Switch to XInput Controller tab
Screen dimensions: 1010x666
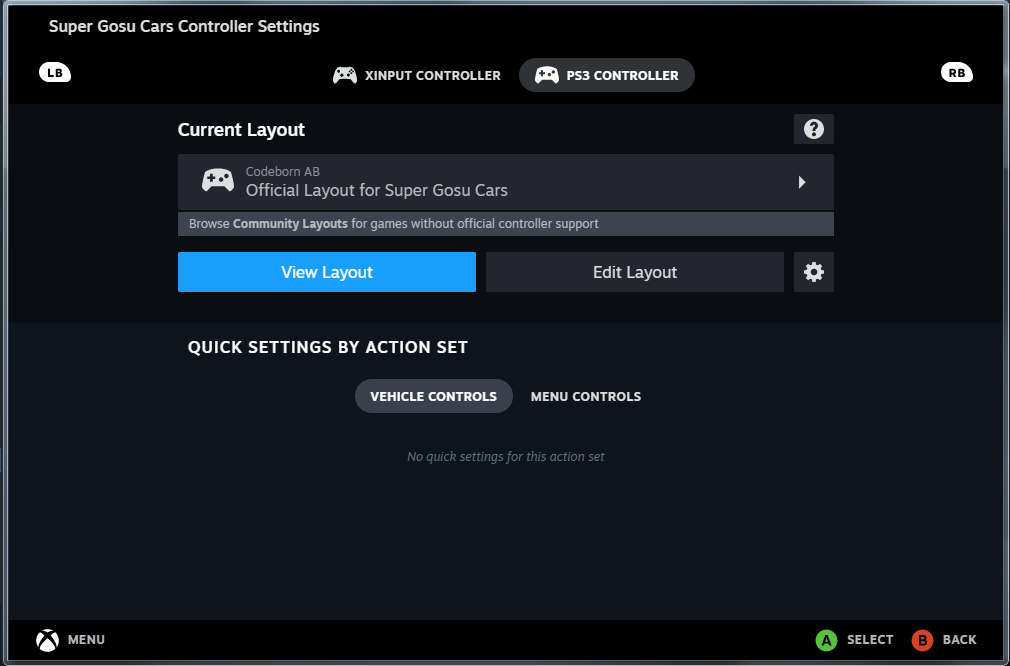pos(417,75)
